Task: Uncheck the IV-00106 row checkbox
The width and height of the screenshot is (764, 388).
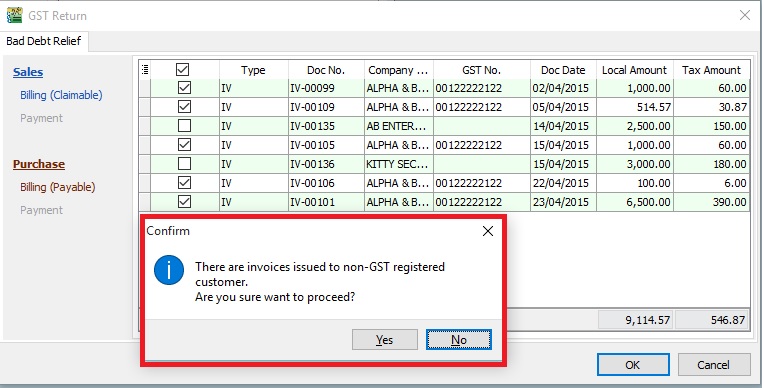Action: click(x=184, y=183)
